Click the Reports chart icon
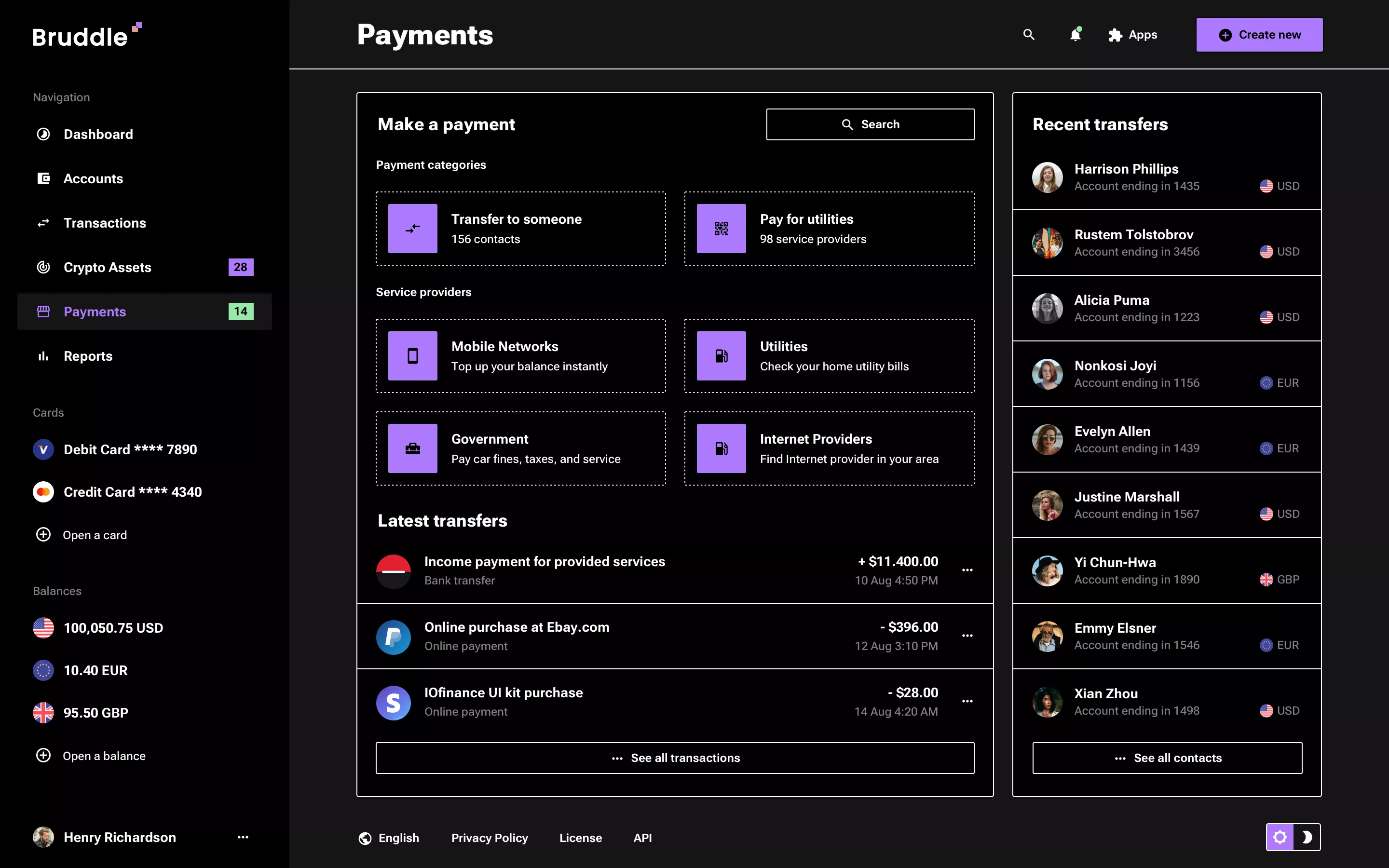 tap(43, 356)
